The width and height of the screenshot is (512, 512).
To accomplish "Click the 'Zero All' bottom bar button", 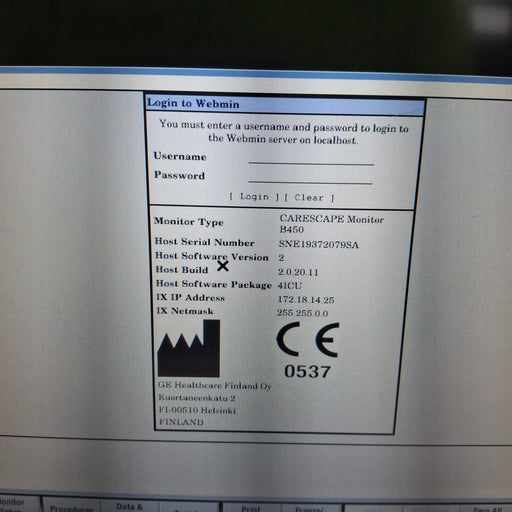I will click(487, 509).
